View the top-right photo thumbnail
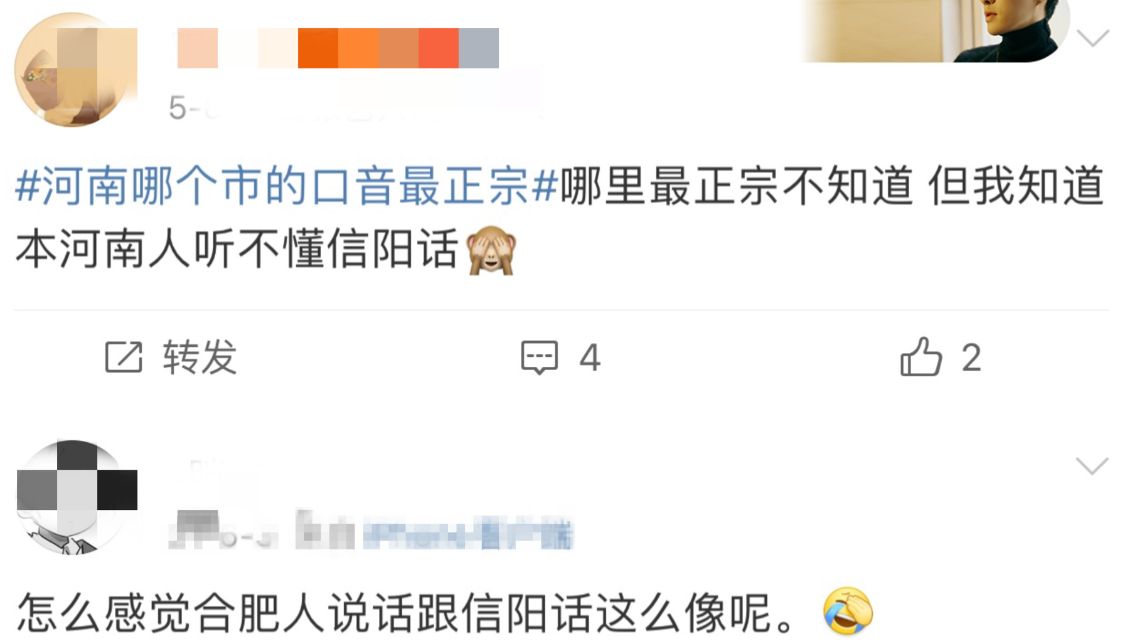This screenshot has width=1125, height=640. [938, 31]
